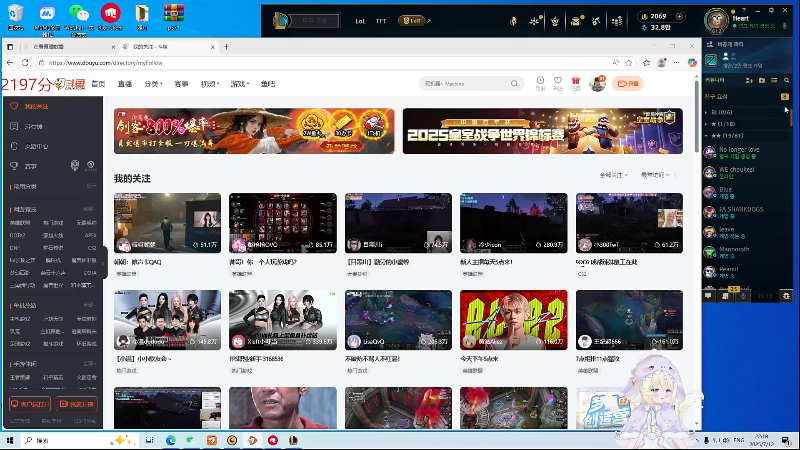800x450 pixels.
Task: Open the 首页 home nav item
Action: pos(98,84)
